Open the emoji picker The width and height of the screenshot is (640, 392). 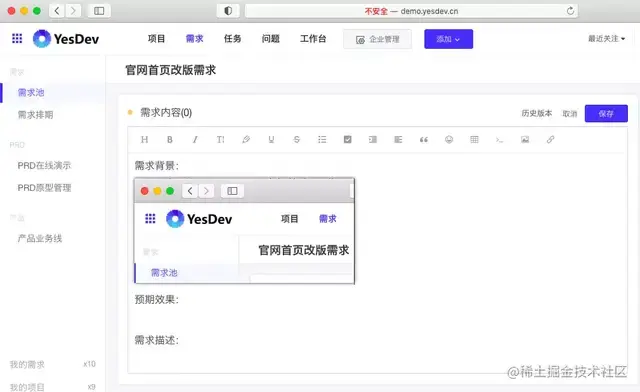click(449, 140)
